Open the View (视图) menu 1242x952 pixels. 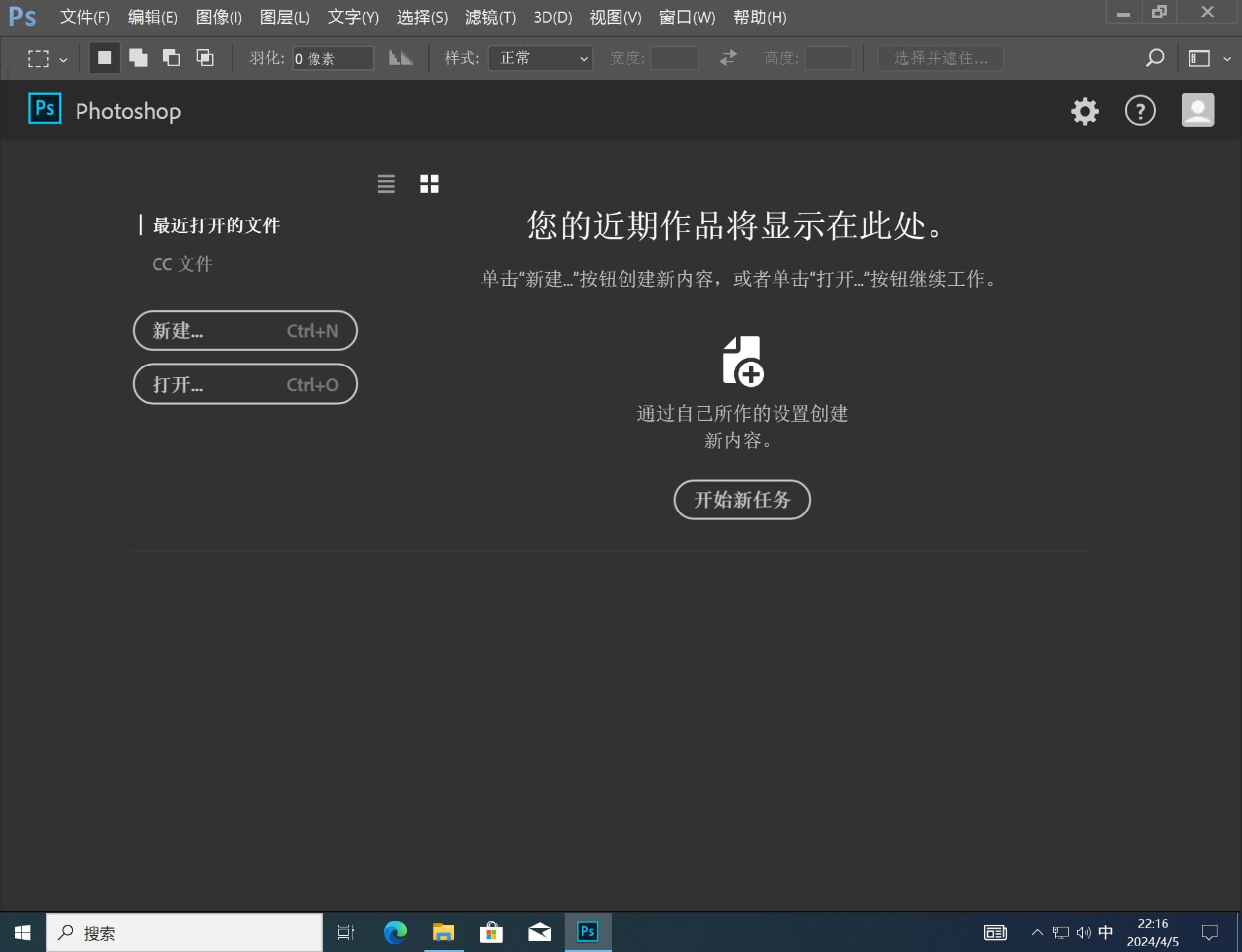click(615, 17)
